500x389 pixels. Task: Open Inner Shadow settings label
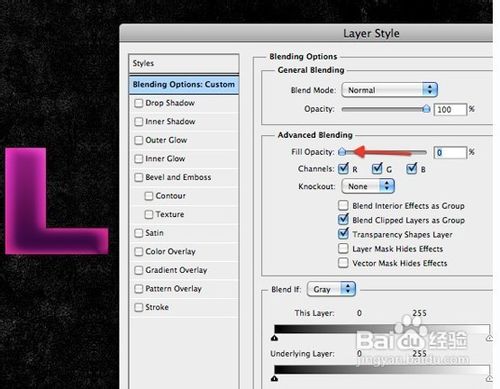coord(170,122)
